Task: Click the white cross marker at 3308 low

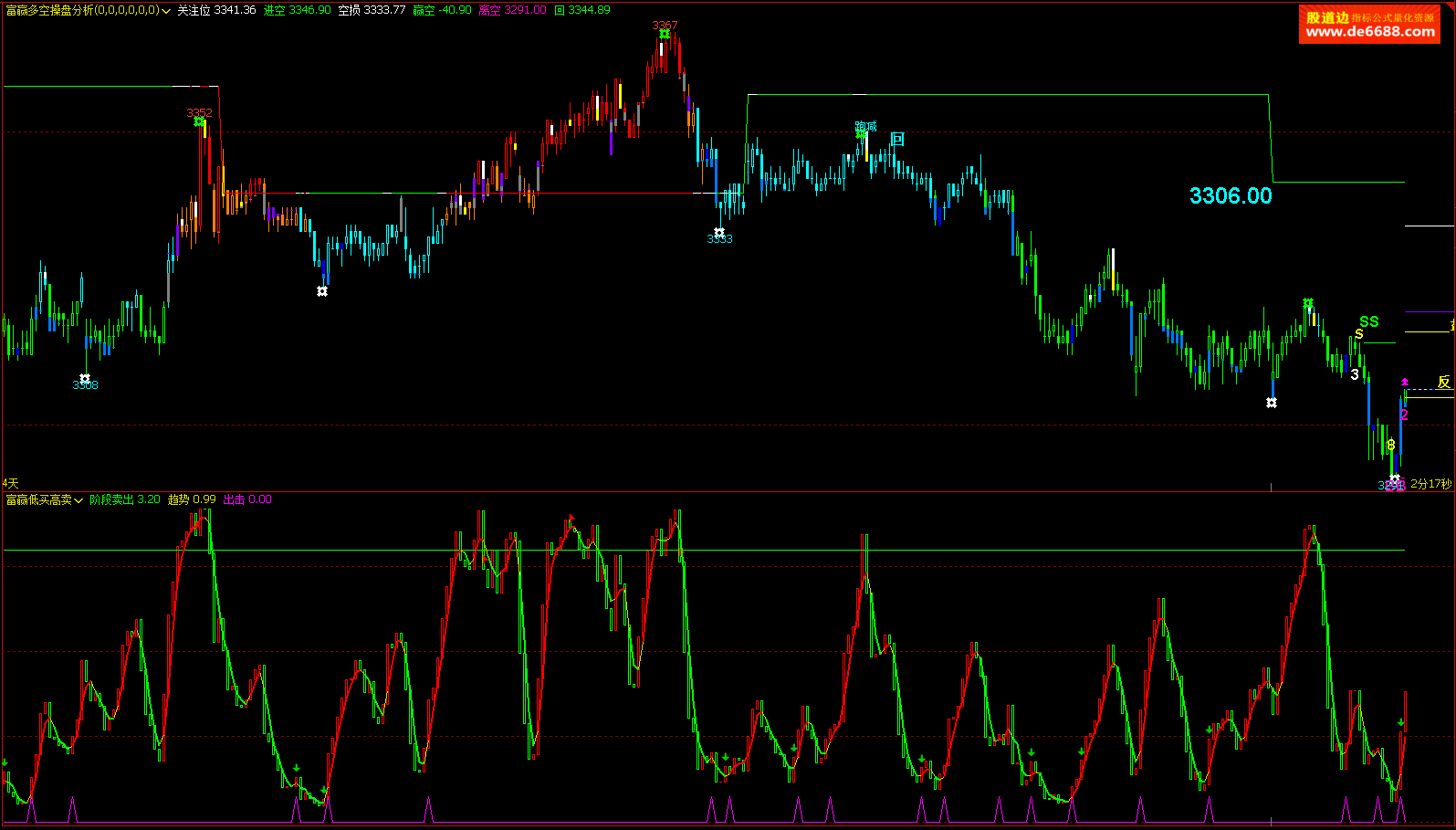Action: pyautogui.click(x=85, y=378)
